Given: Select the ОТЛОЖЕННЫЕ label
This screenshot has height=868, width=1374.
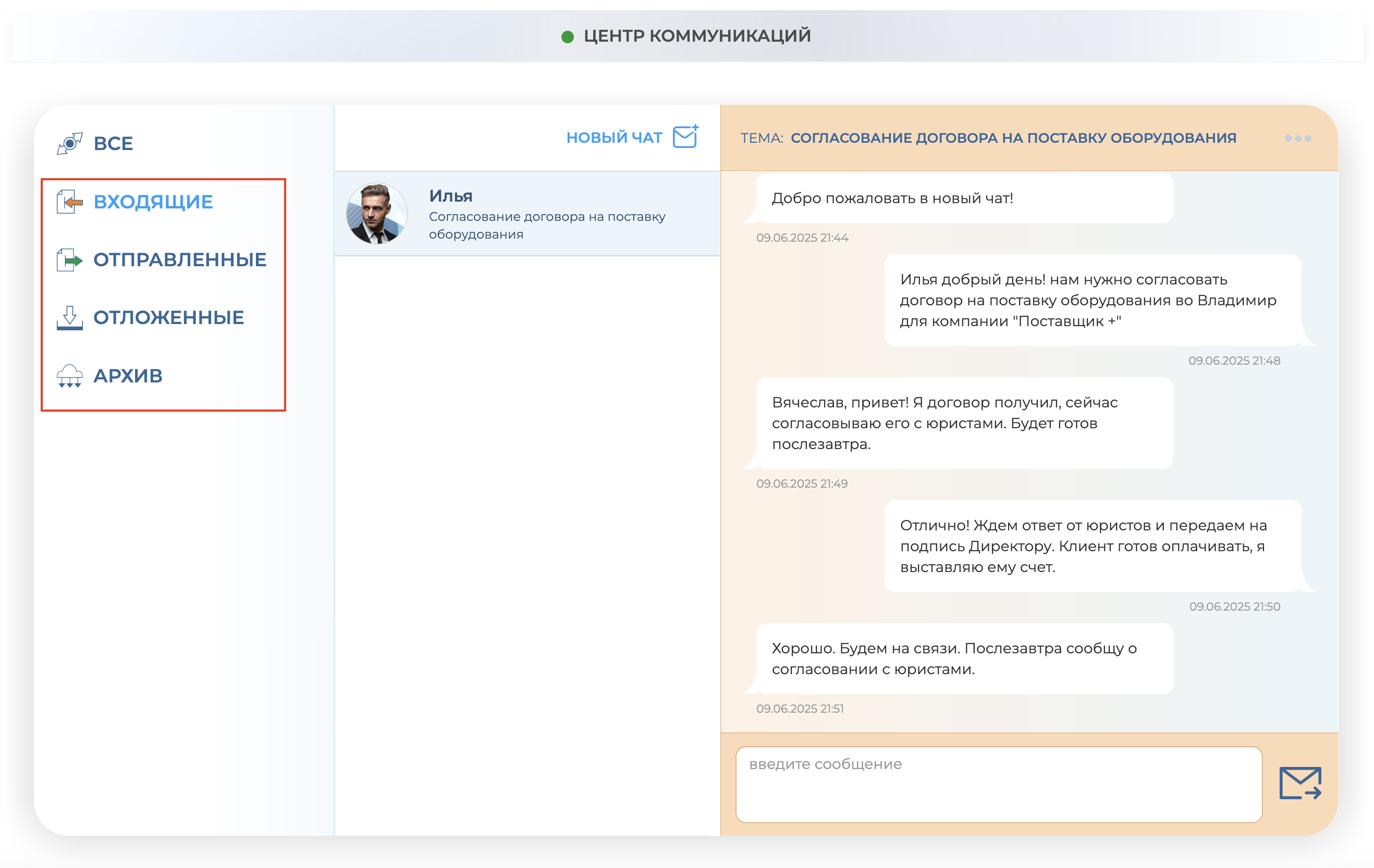Looking at the screenshot, I should point(169,318).
